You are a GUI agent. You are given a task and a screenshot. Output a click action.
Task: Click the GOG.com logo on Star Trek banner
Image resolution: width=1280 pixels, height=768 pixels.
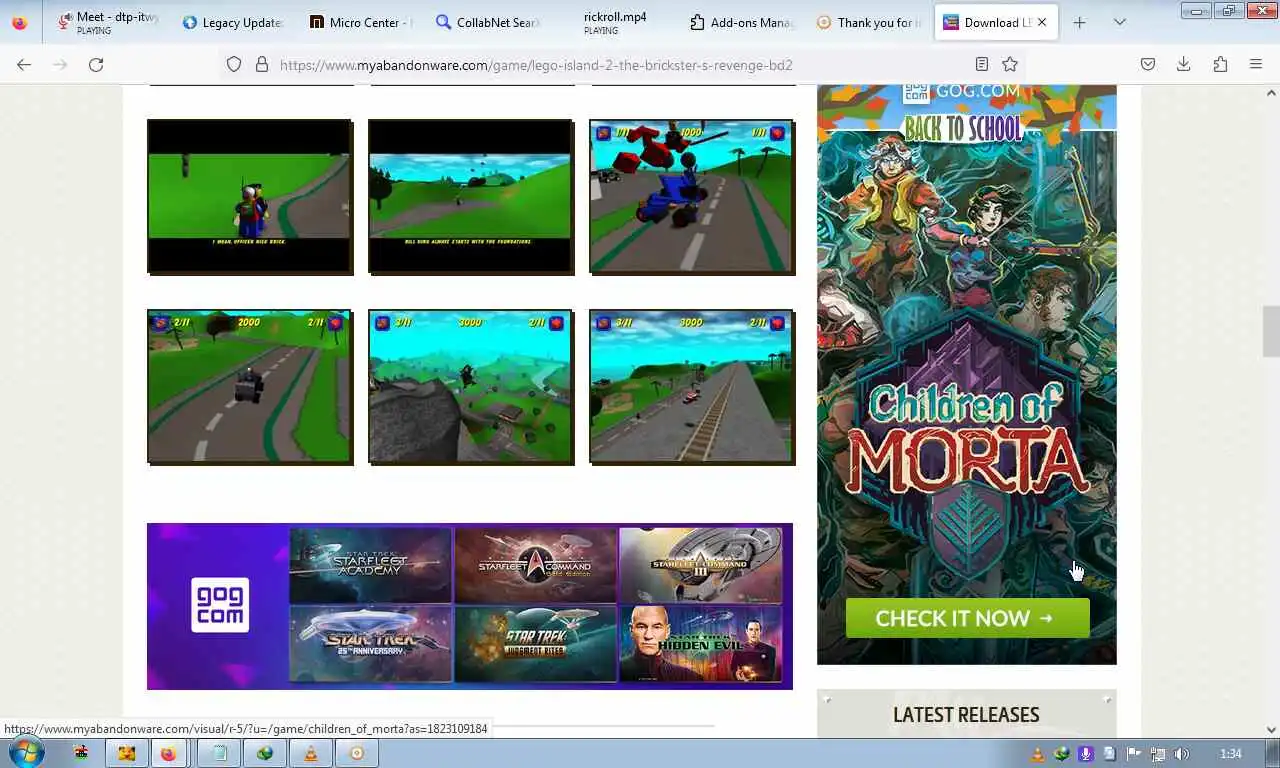[x=220, y=605]
